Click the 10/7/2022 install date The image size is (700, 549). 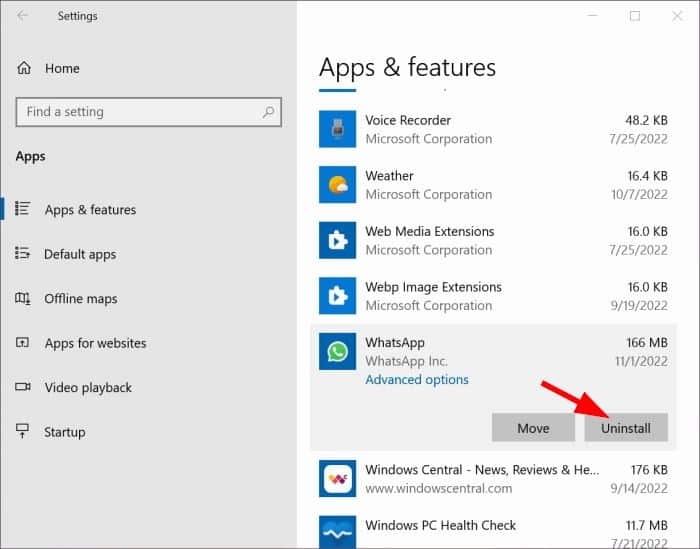click(639, 195)
